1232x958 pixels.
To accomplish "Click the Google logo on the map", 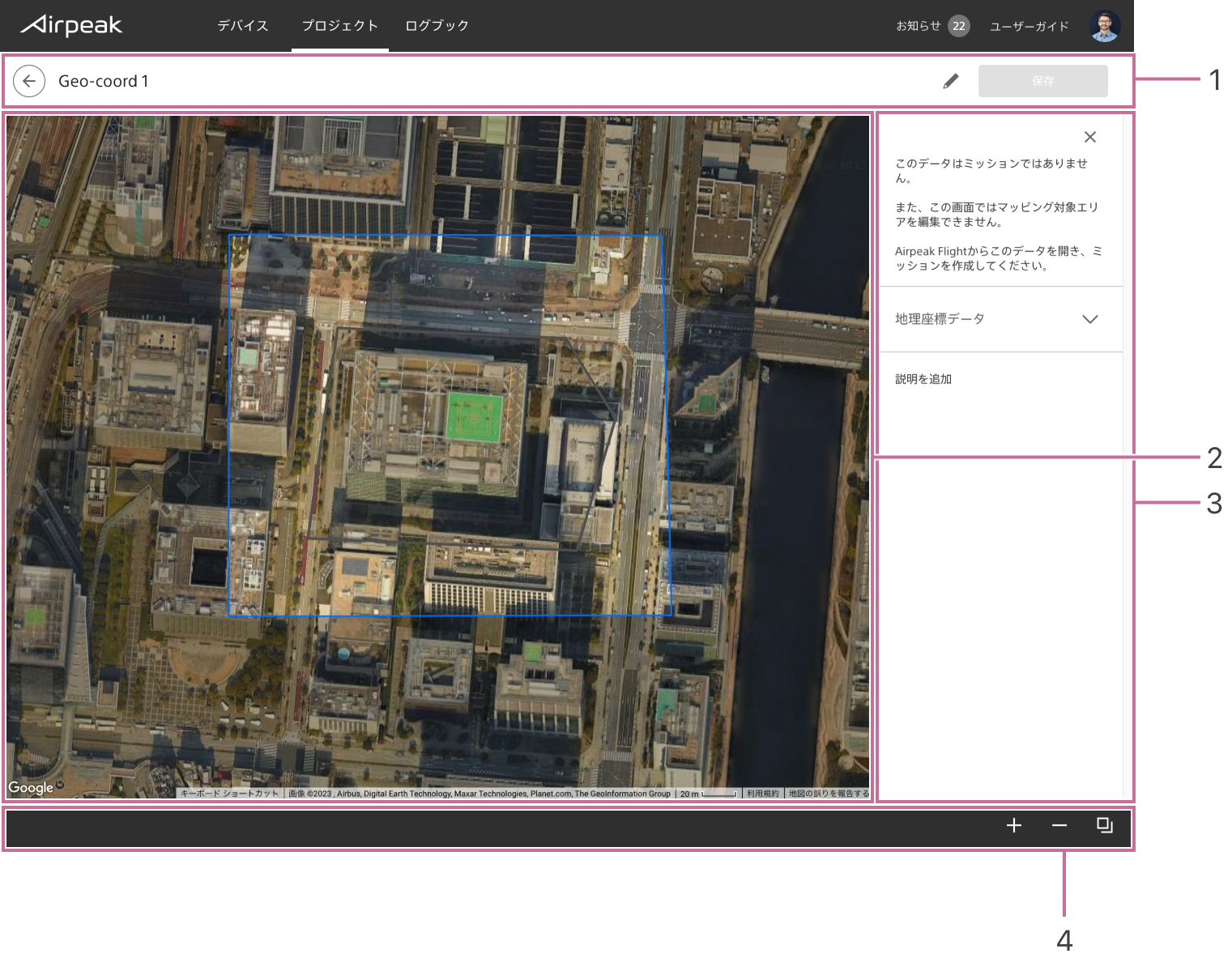I will 31,787.
